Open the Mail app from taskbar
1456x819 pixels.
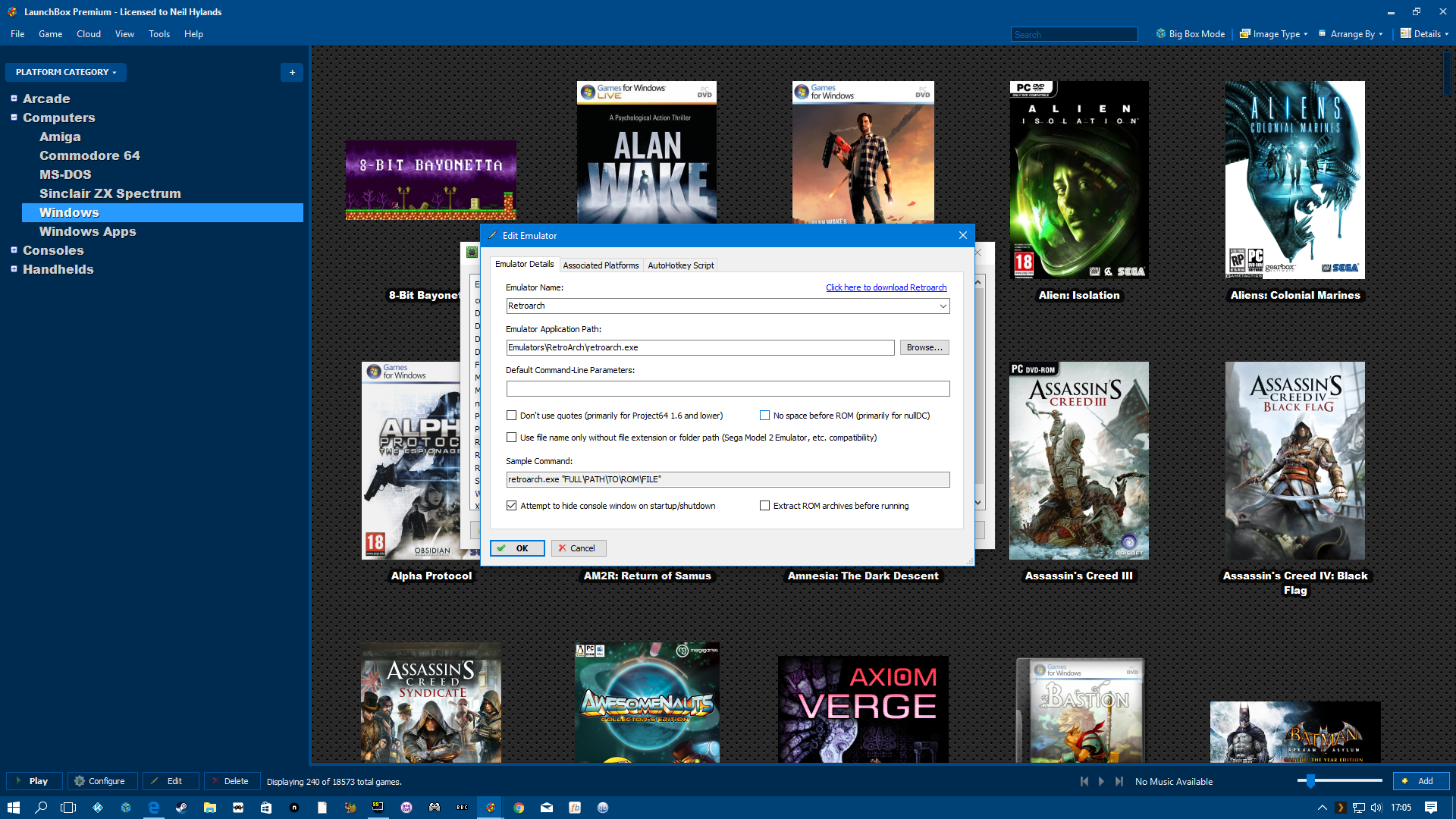(547, 808)
